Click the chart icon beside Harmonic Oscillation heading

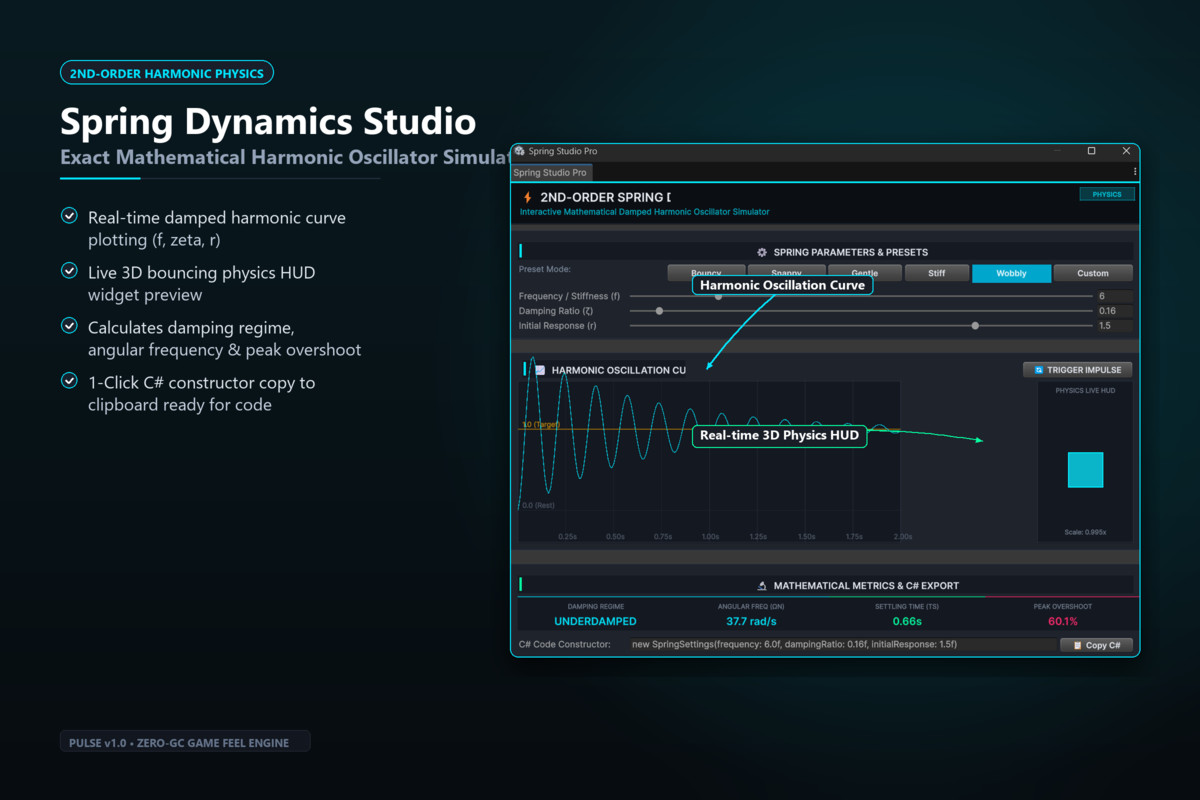(x=540, y=370)
